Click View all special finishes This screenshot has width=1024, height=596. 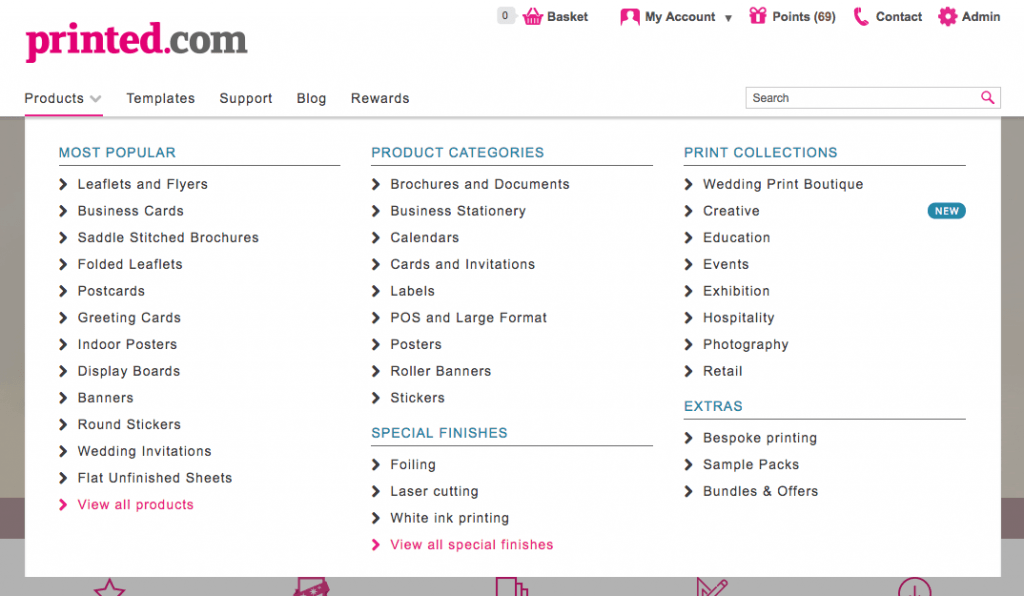coord(471,545)
